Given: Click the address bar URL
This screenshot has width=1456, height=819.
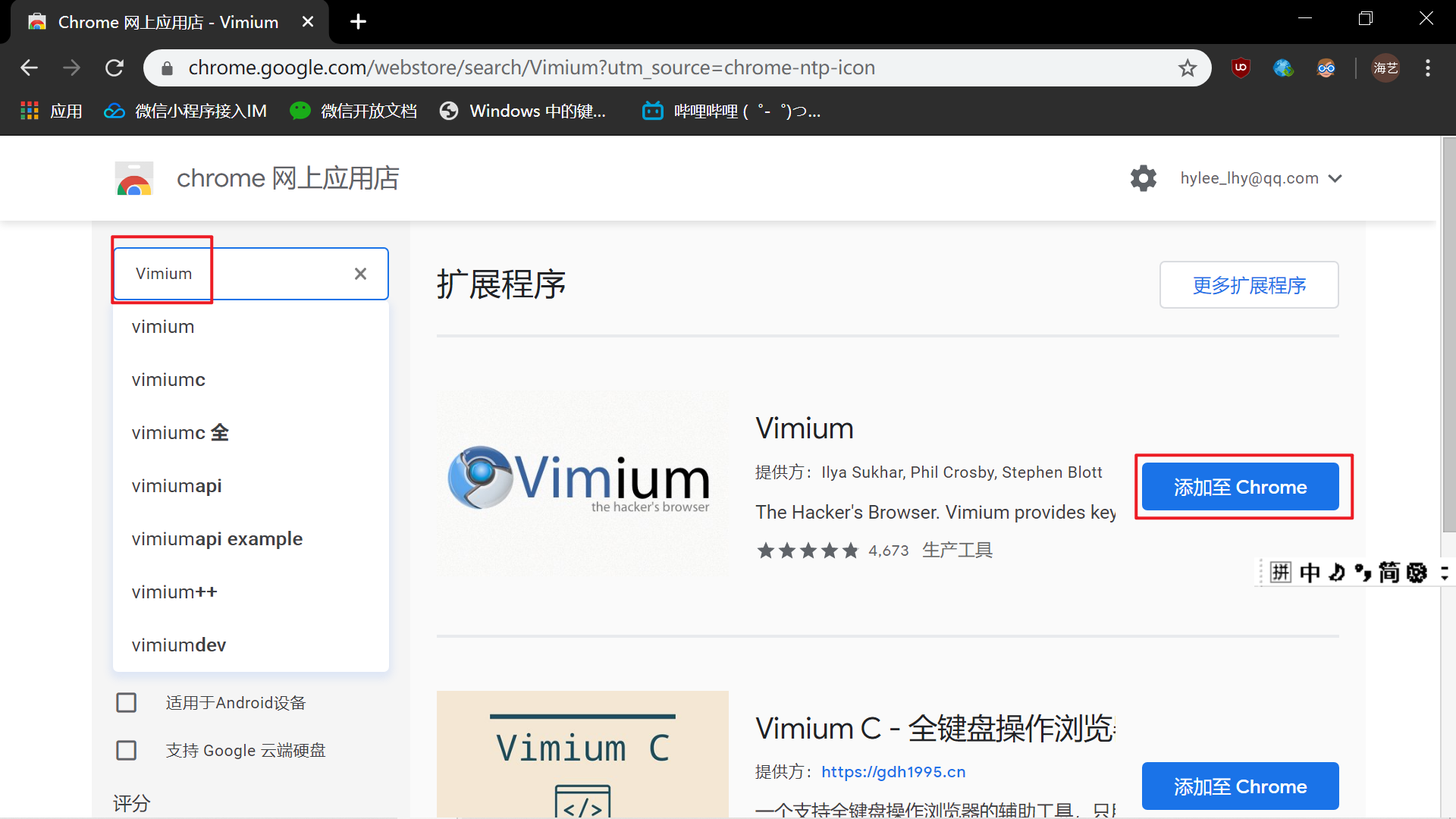Looking at the screenshot, I should pyautogui.click(x=532, y=67).
